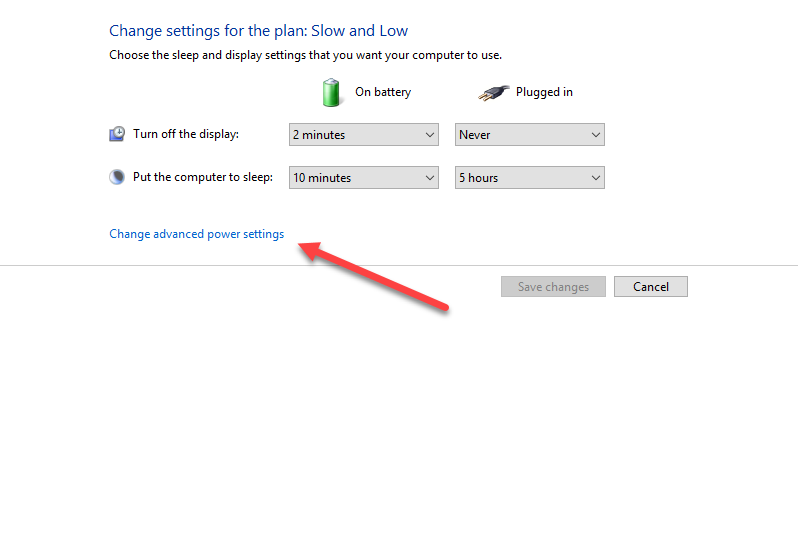Open the on-battery display timeout dropdown showing 2 minutes

[x=364, y=134]
